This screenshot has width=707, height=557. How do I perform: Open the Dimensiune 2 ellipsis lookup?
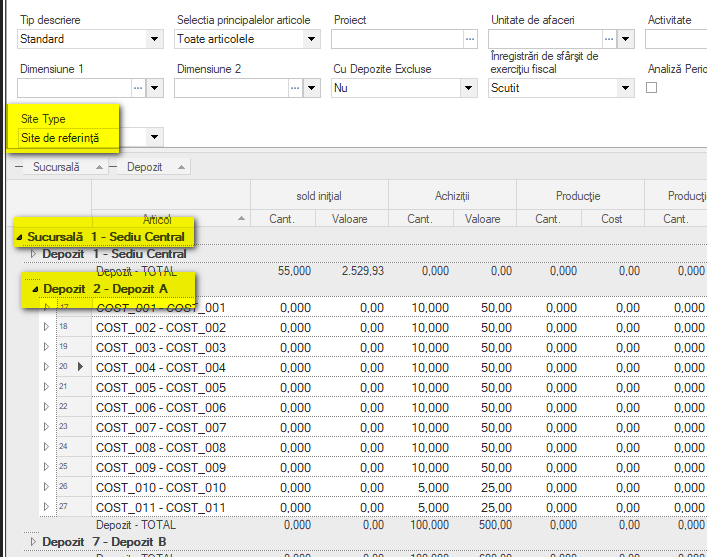[295, 88]
